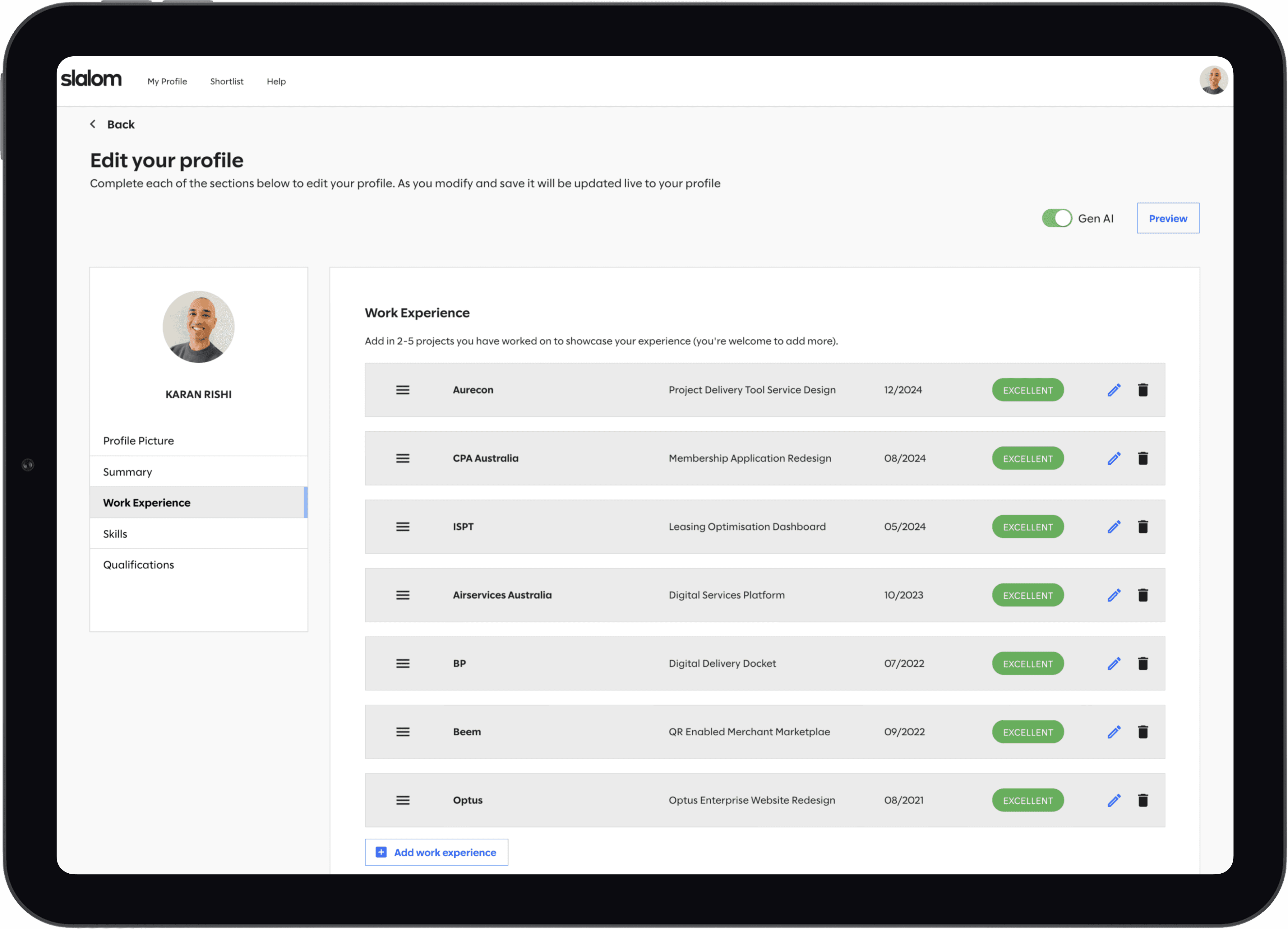Edit the Aurecon work experience entry

[1114, 390]
